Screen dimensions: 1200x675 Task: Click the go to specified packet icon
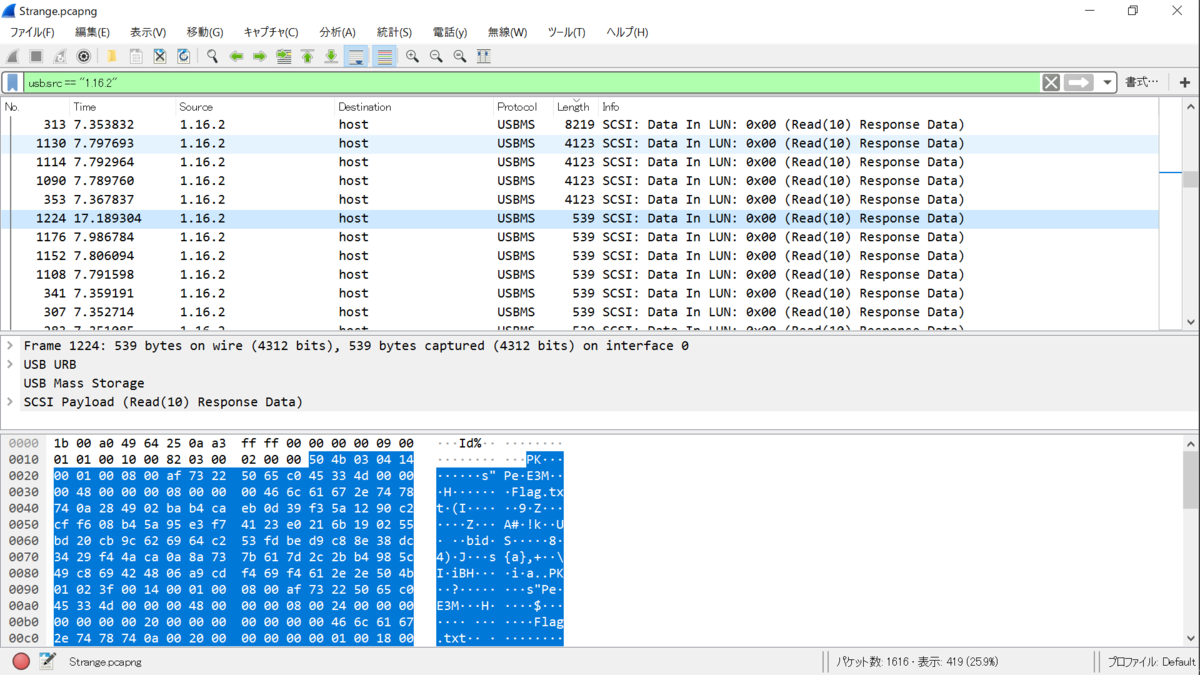click(x=284, y=57)
